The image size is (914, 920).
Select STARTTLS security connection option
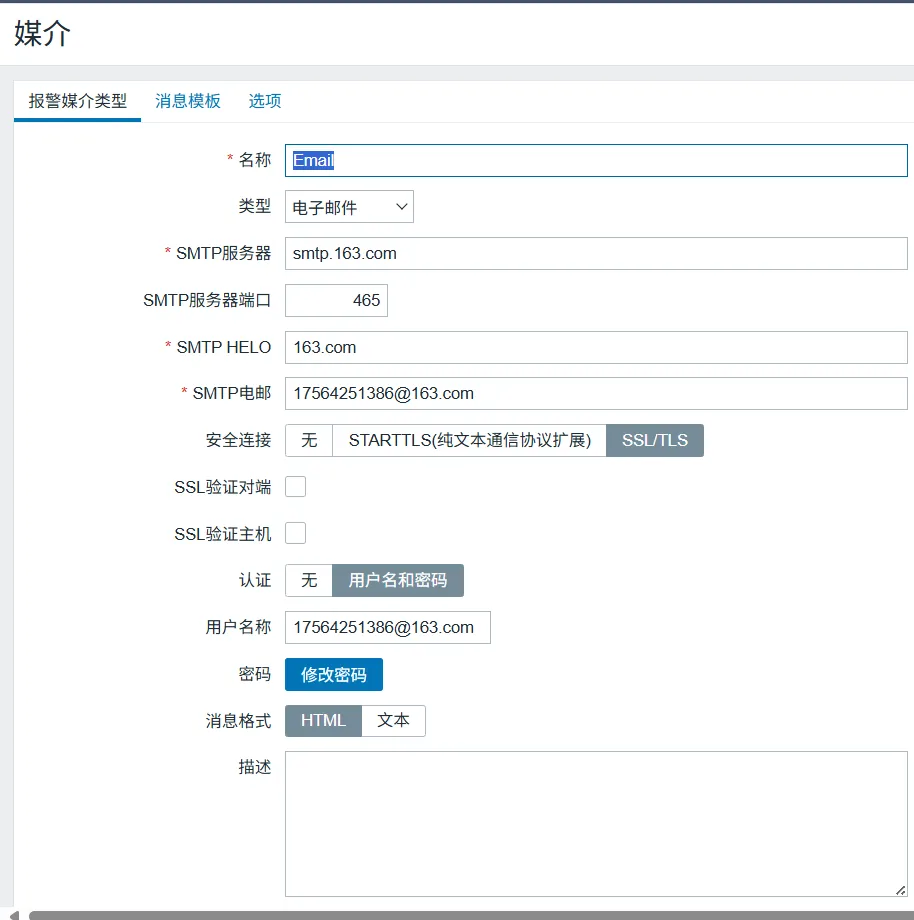(x=469, y=441)
